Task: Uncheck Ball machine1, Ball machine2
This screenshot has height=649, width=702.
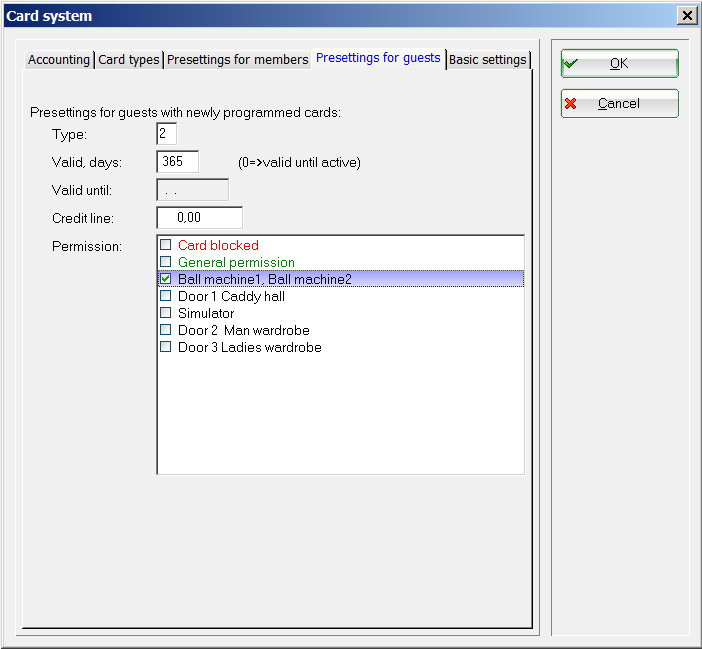Action: coord(166,278)
